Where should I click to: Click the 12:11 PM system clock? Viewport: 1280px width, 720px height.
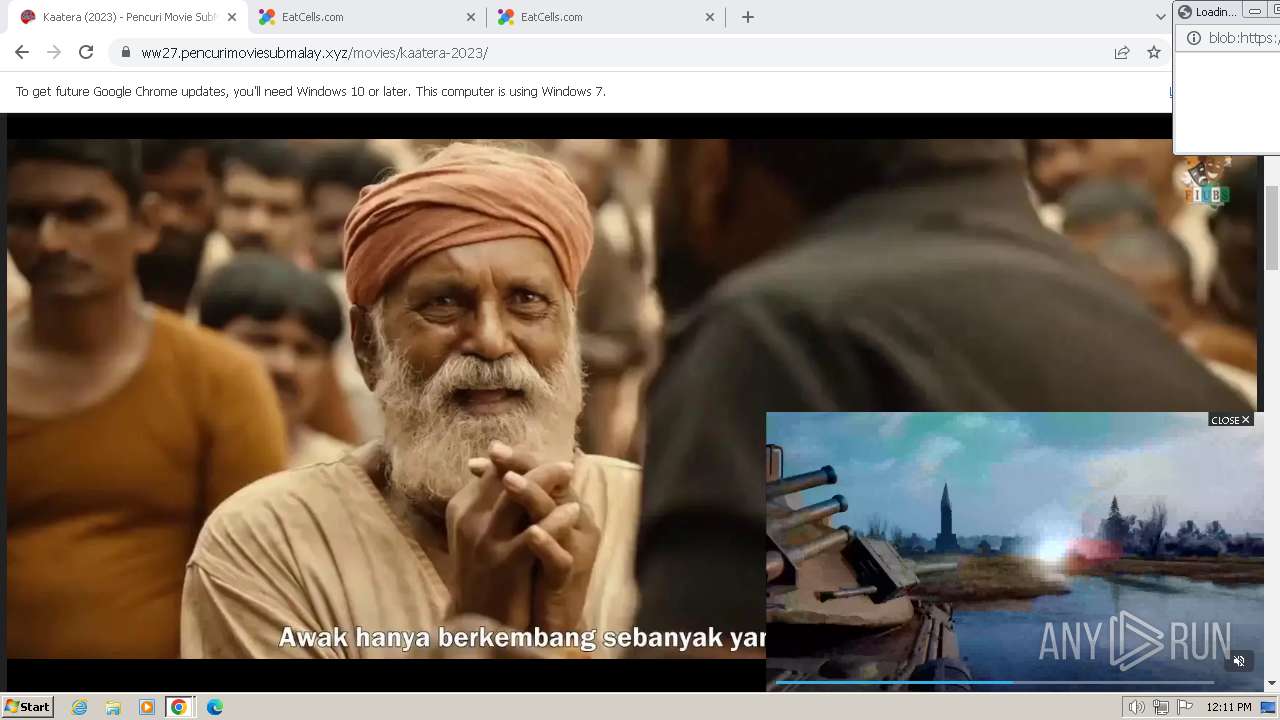[1229, 707]
